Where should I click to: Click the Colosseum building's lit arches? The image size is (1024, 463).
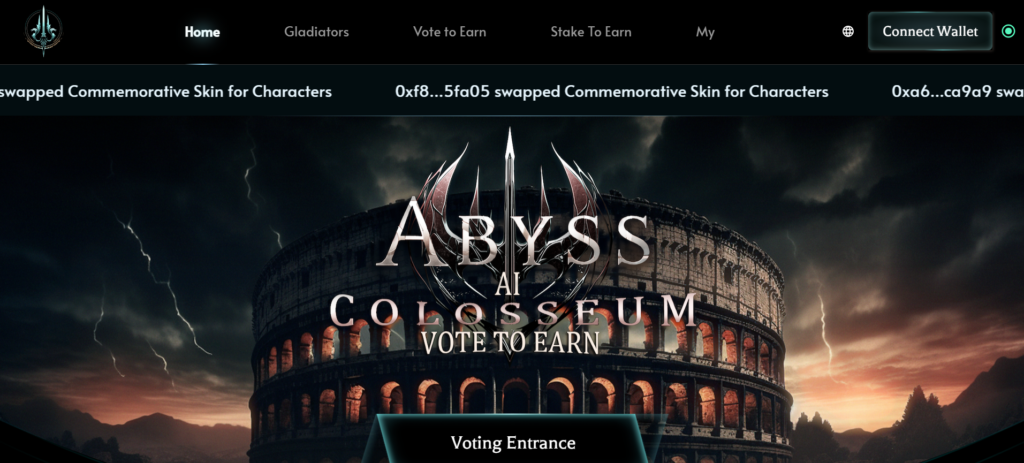[x=517, y=394]
